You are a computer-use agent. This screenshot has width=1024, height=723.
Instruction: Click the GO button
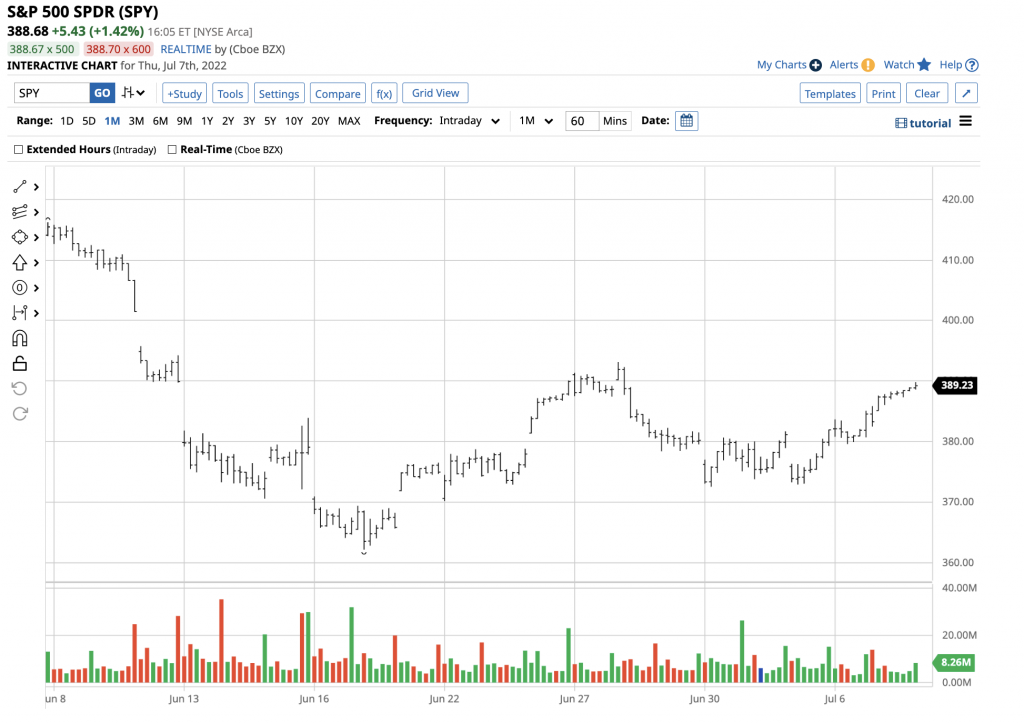pos(102,93)
